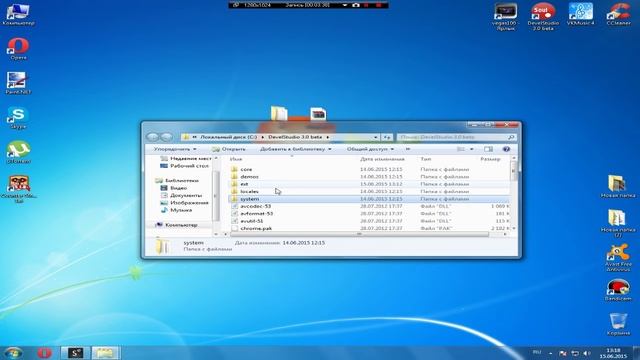
Task: Open the Упорядочить dropdown menu
Action: pyautogui.click(x=175, y=149)
